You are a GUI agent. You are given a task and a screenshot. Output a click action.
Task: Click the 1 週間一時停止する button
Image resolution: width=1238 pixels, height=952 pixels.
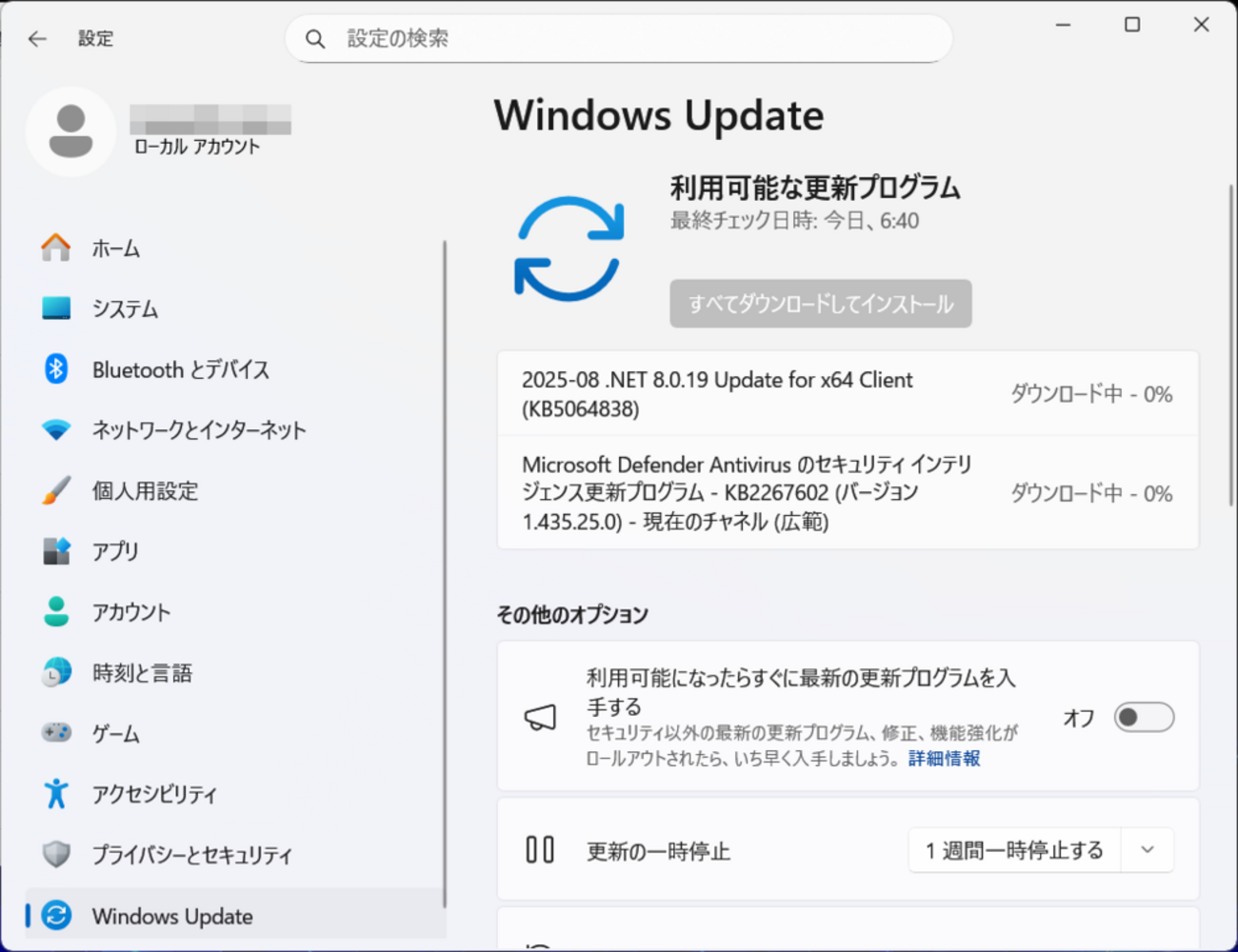tap(1014, 850)
